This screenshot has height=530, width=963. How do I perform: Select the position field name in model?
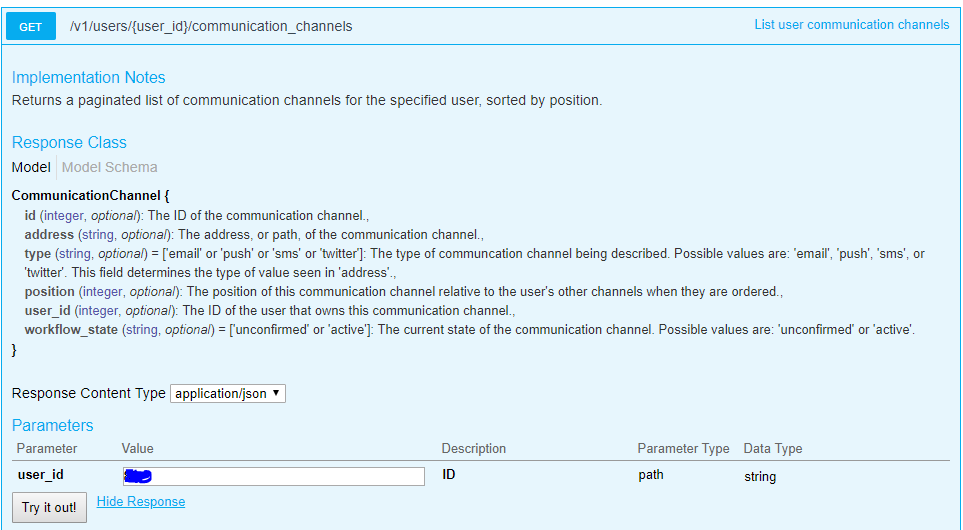pos(50,292)
